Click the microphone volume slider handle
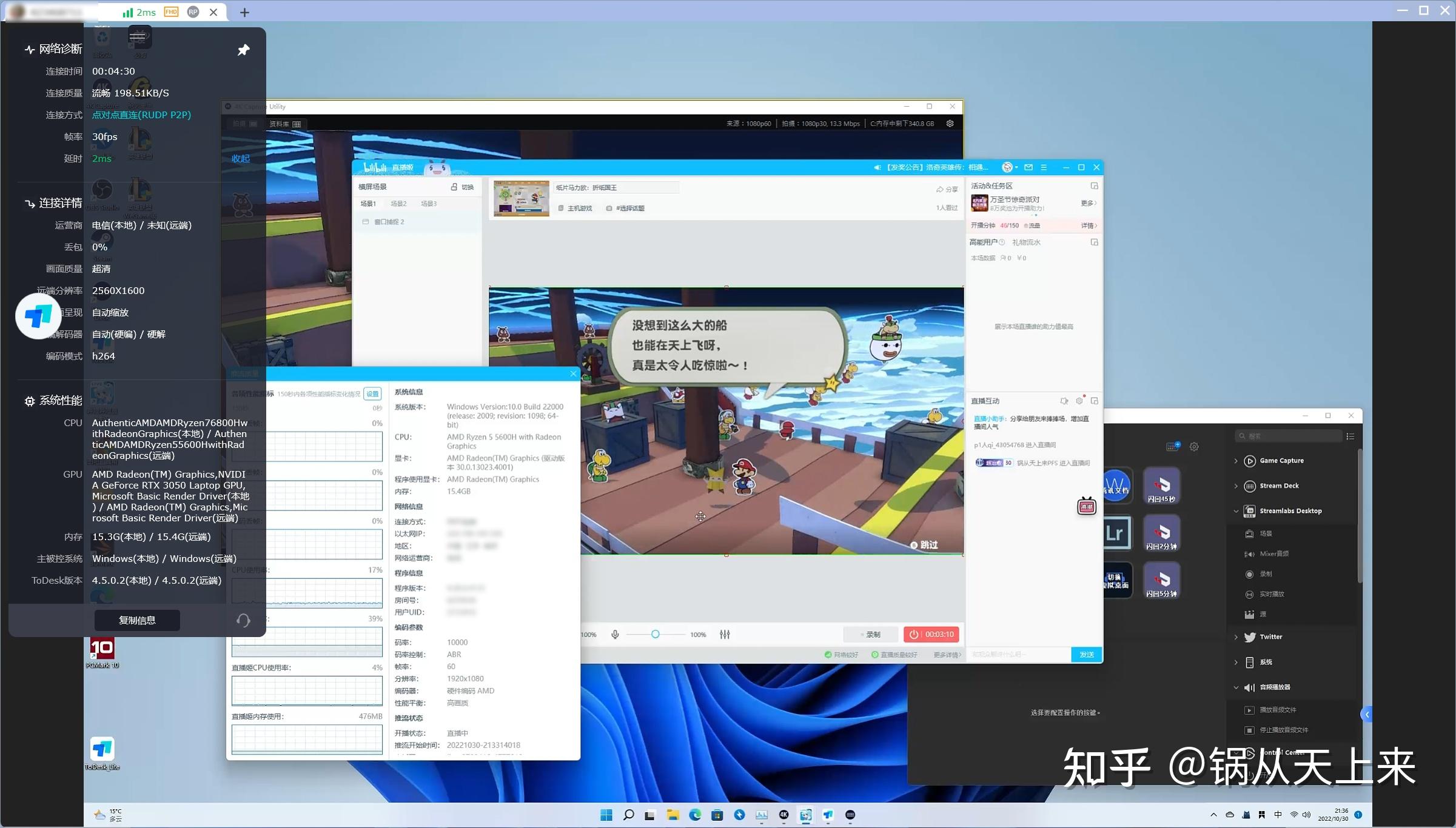The width and height of the screenshot is (1456, 828). click(x=655, y=635)
